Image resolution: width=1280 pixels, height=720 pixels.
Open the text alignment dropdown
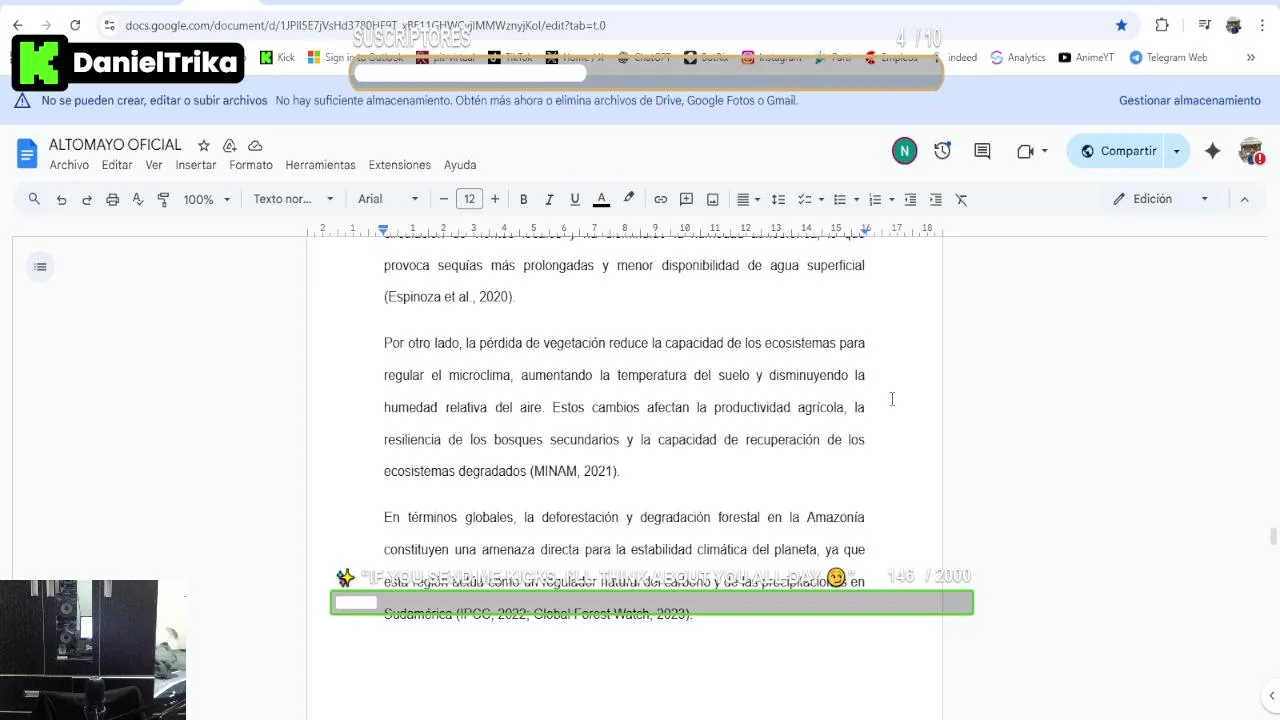pos(748,199)
